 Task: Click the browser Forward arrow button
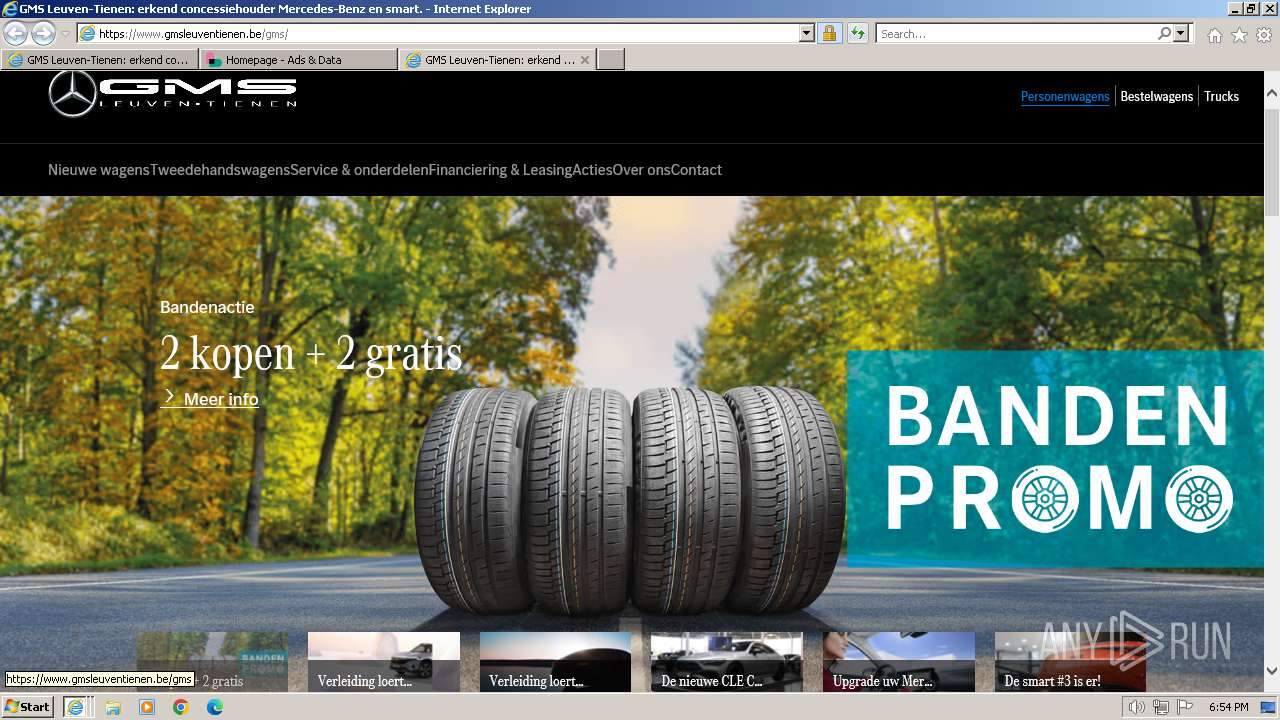pos(43,33)
